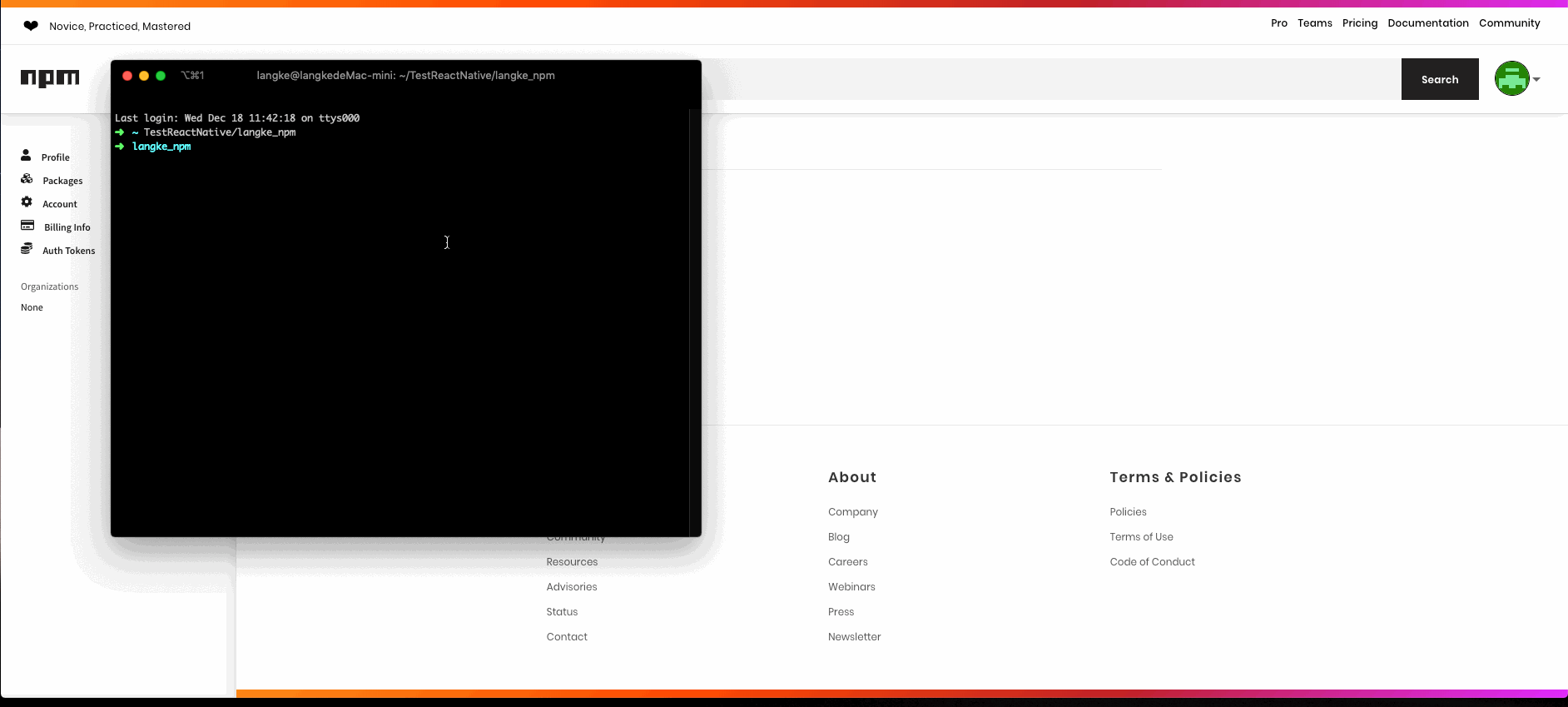Click the terminal prompt line langke_npm
The image size is (1568, 707).
click(161, 147)
